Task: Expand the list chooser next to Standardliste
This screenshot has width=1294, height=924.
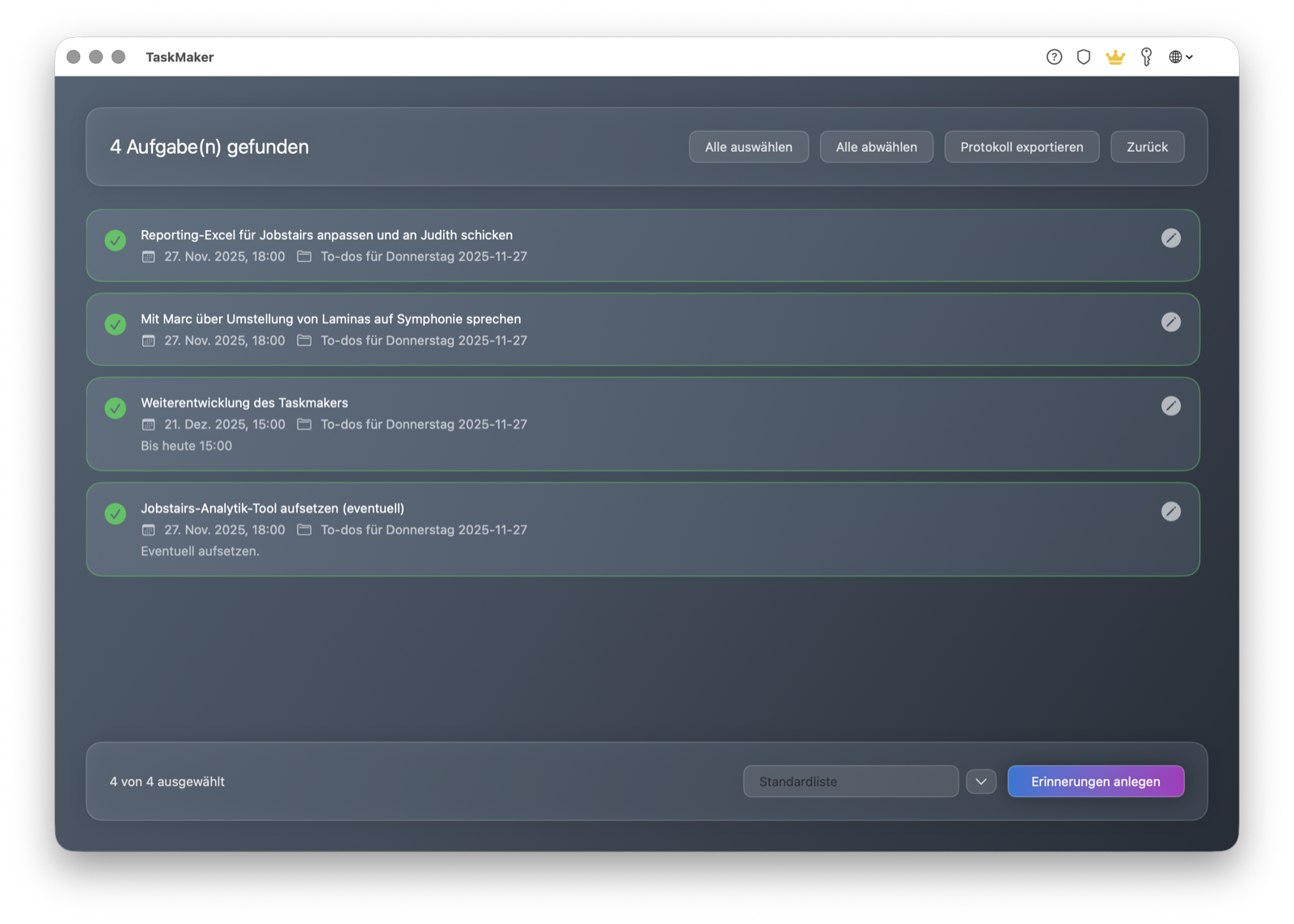Action: pos(981,781)
